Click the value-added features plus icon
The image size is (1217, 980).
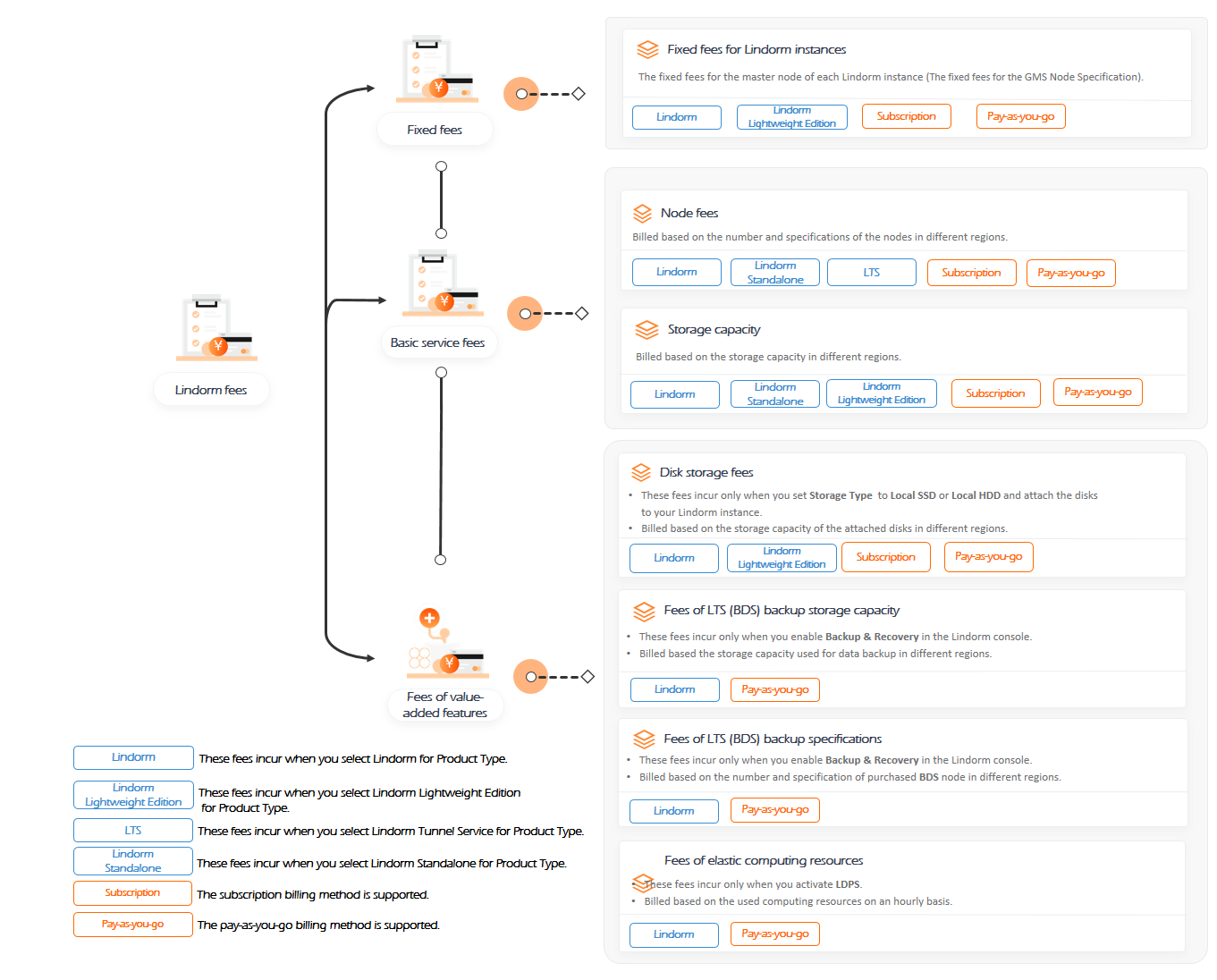click(429, 618)
